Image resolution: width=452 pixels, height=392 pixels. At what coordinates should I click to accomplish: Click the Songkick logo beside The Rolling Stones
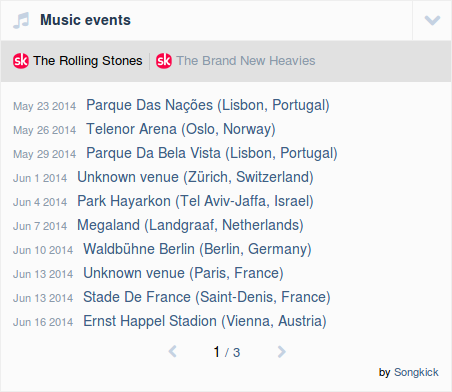21,61
